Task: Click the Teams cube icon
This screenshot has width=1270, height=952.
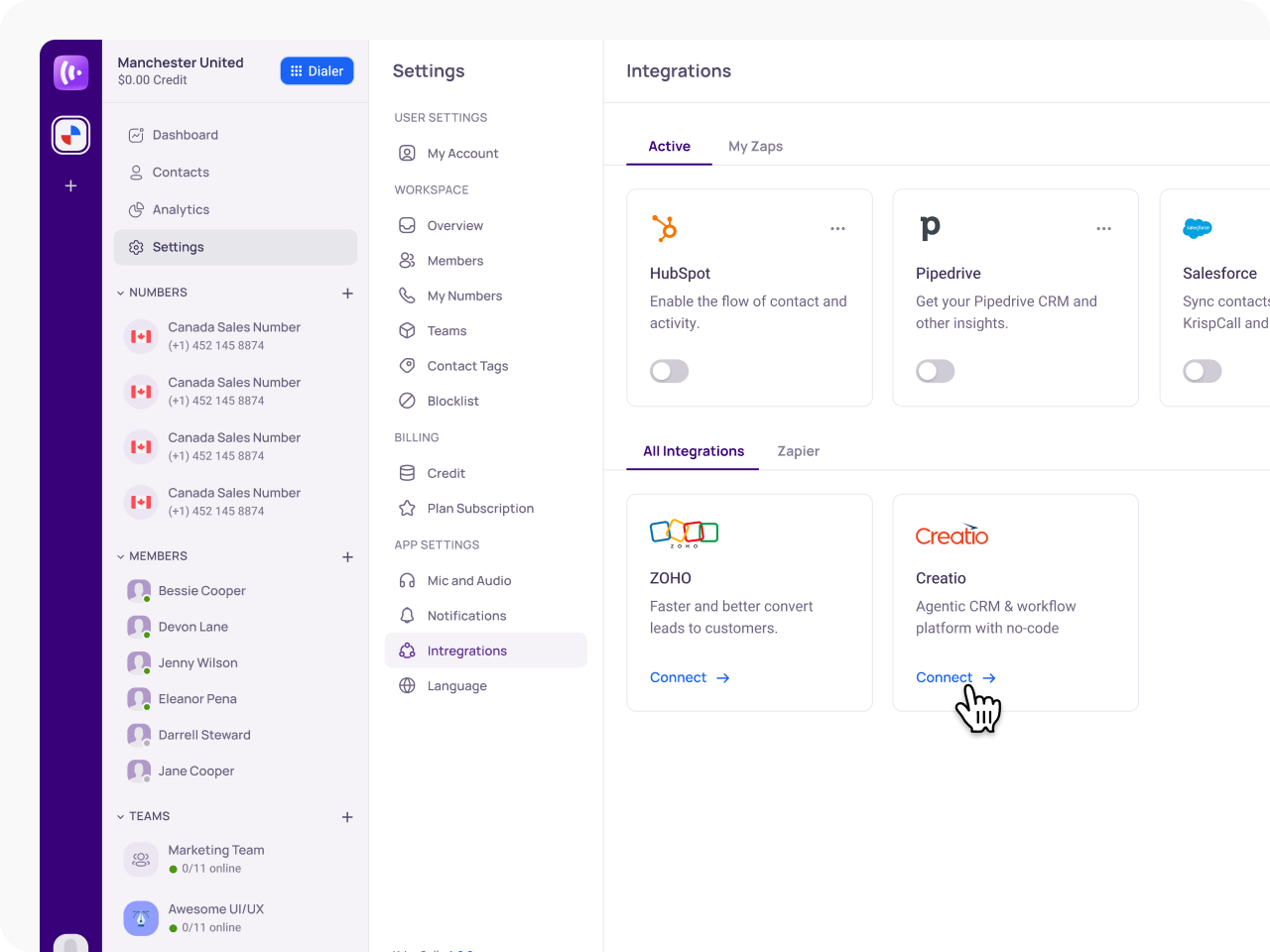Action: [407, 330]
